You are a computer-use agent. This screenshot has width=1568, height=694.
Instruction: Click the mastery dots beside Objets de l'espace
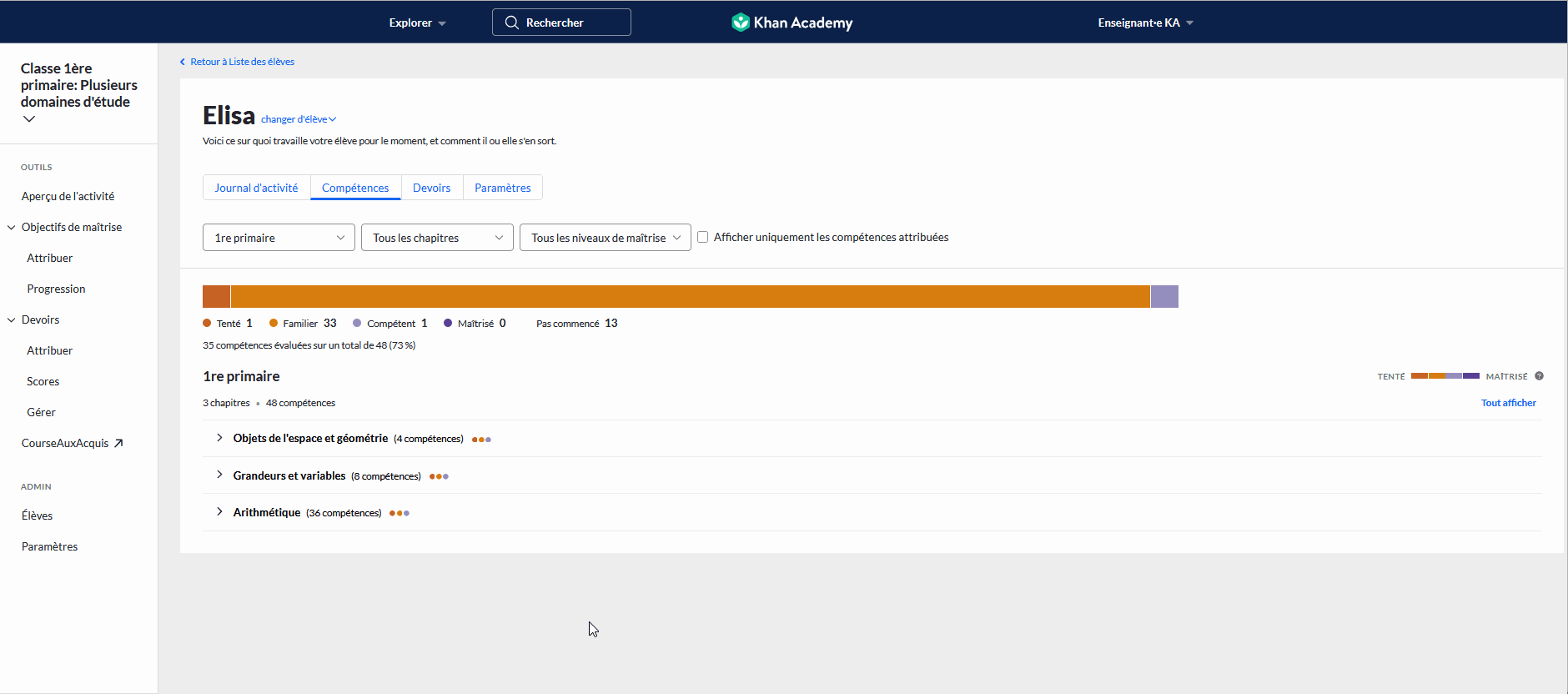click(481, 440)
